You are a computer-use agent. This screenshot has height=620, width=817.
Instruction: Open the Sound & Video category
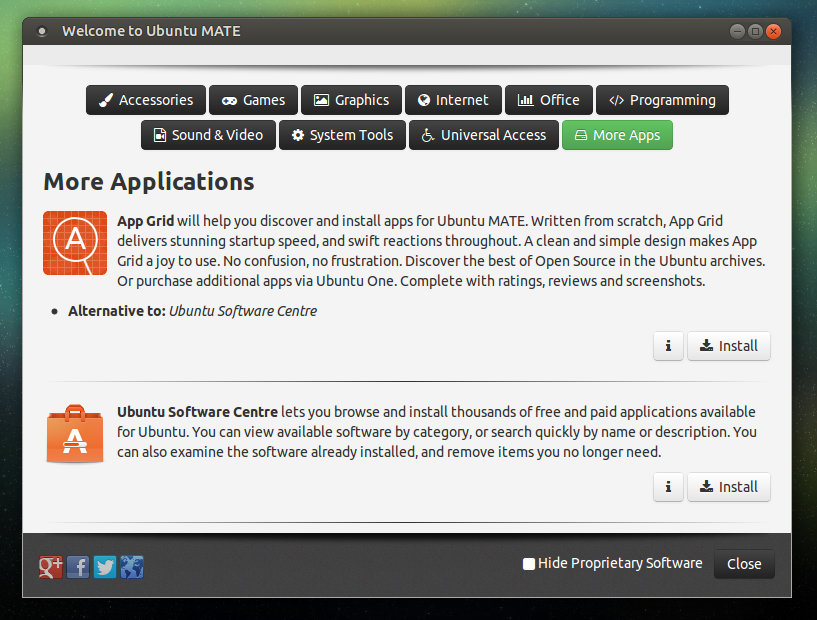click(x=208, y=134)
